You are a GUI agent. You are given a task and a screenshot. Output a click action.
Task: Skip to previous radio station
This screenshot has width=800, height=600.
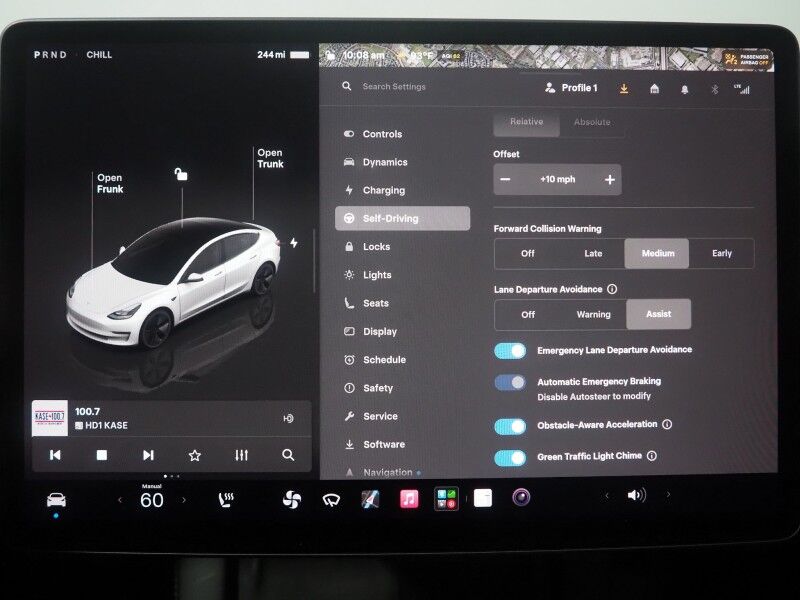(x=55, y=455)
